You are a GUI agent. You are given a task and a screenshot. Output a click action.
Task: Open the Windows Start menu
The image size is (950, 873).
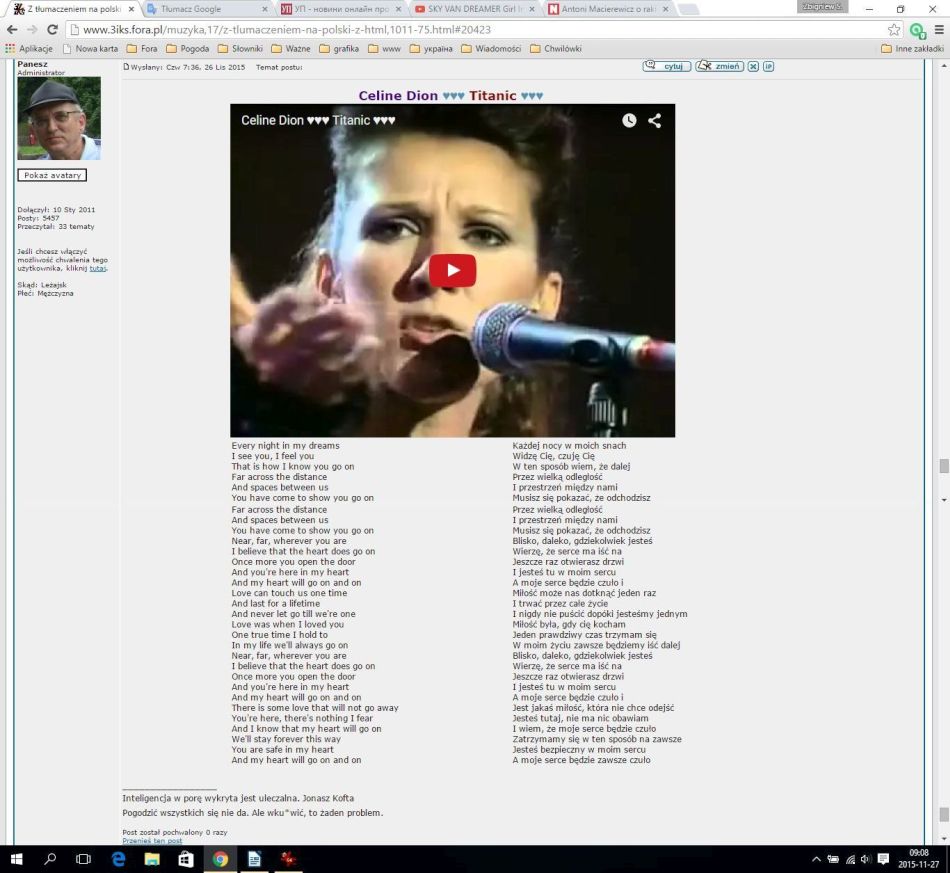pyautogui.click(x=16, y=859)
